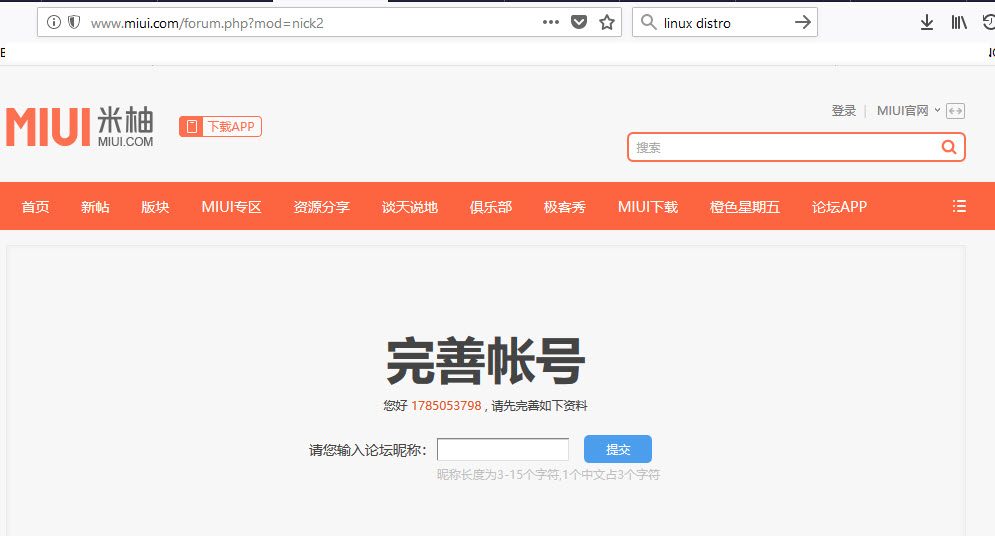Image resolution: width=995 pixels, height=536 pixels.
Task: Go to 首页 in navigation bar
Action: point(35,207)
